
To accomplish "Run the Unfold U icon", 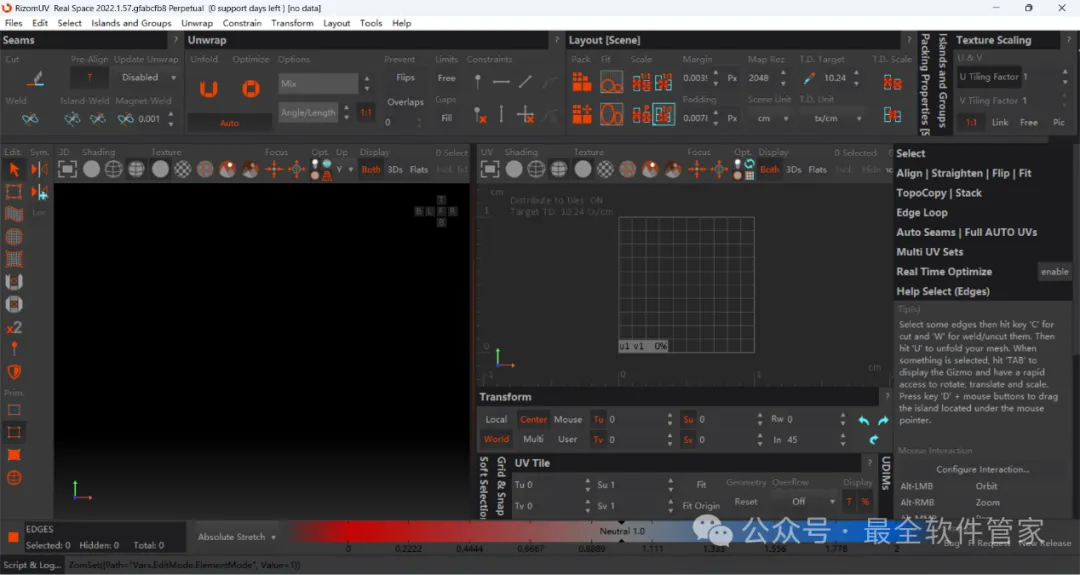I will point(209,88).
